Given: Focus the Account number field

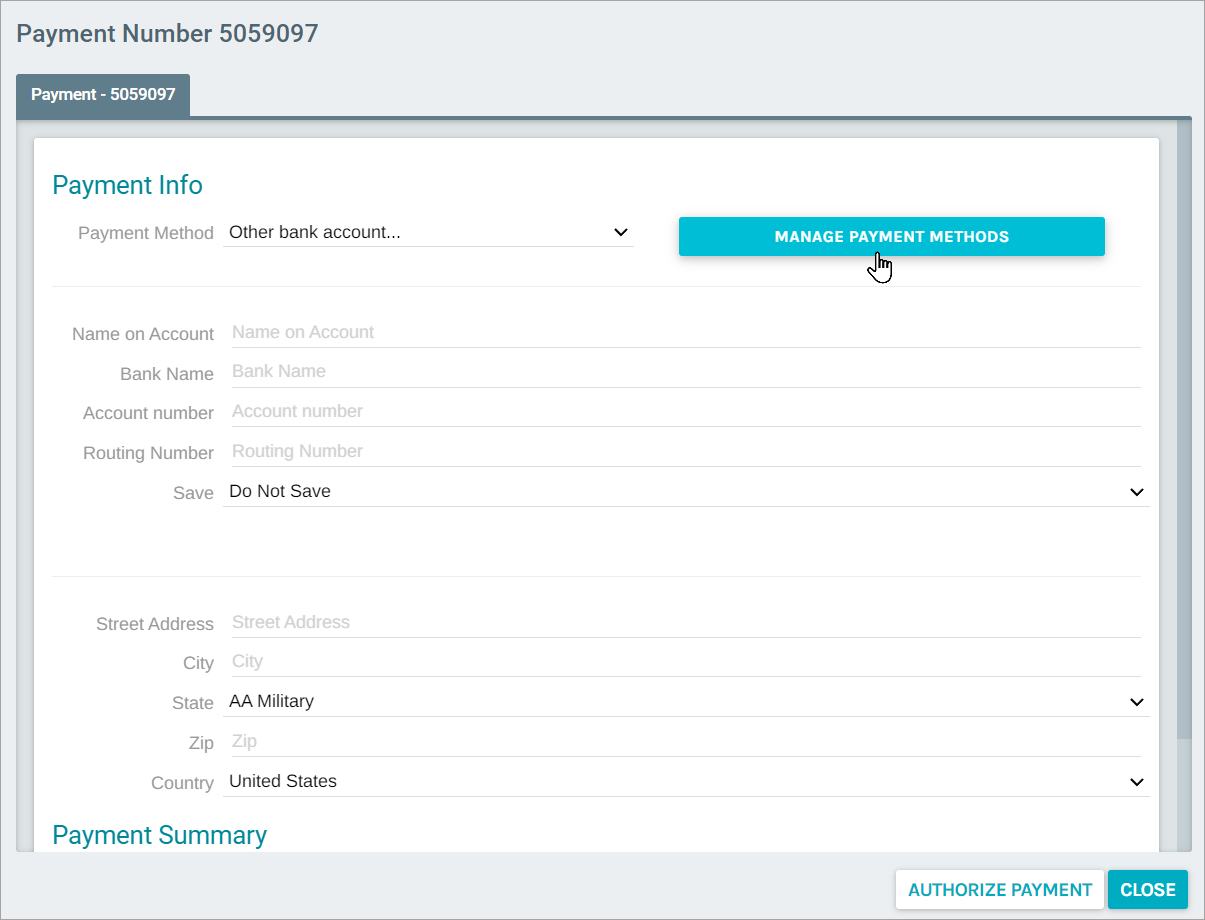Looking at the screenshot, I should coord(686,411).
